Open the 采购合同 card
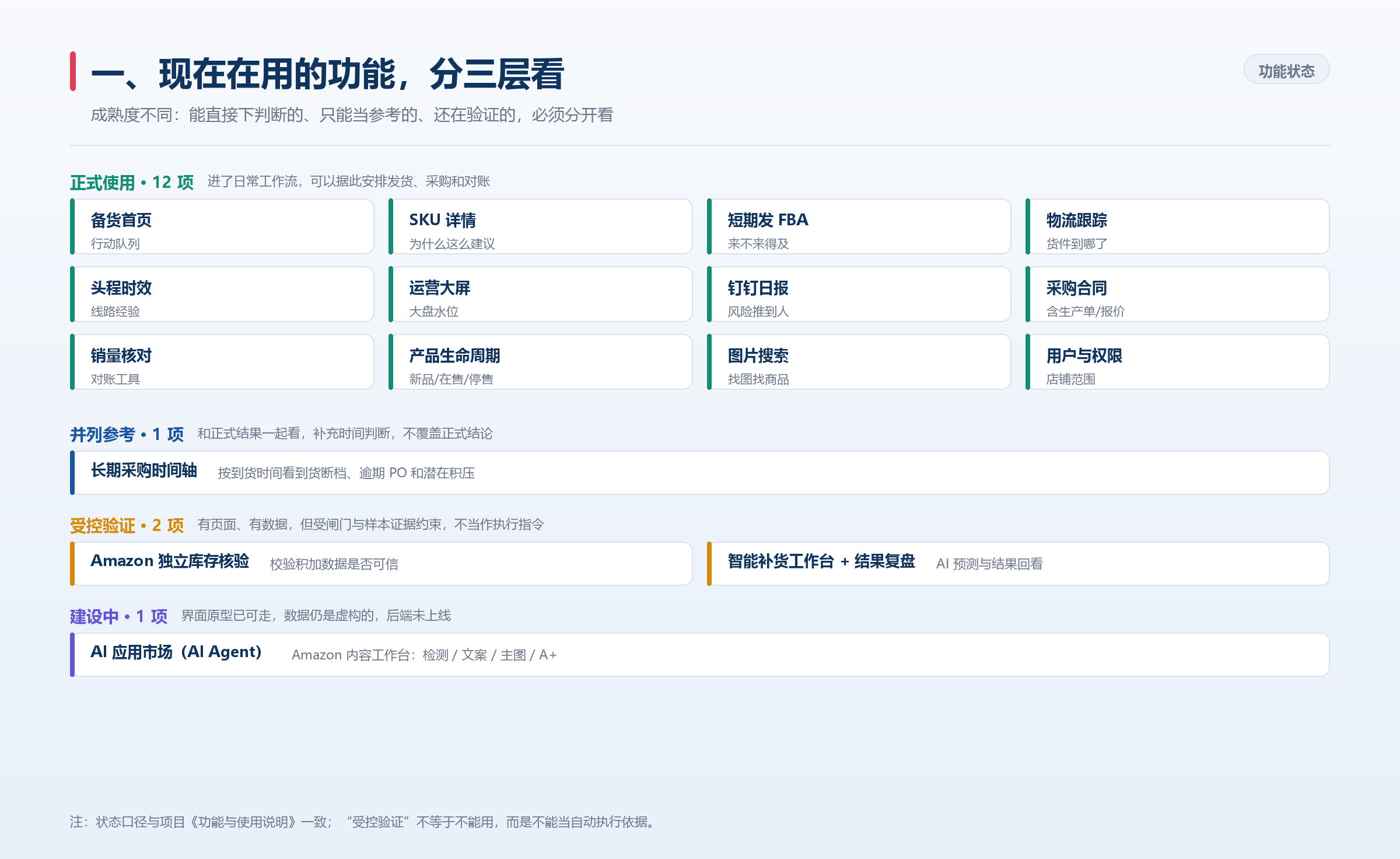The width and height of the screenshot is (1400, 859). point(1177,294)
